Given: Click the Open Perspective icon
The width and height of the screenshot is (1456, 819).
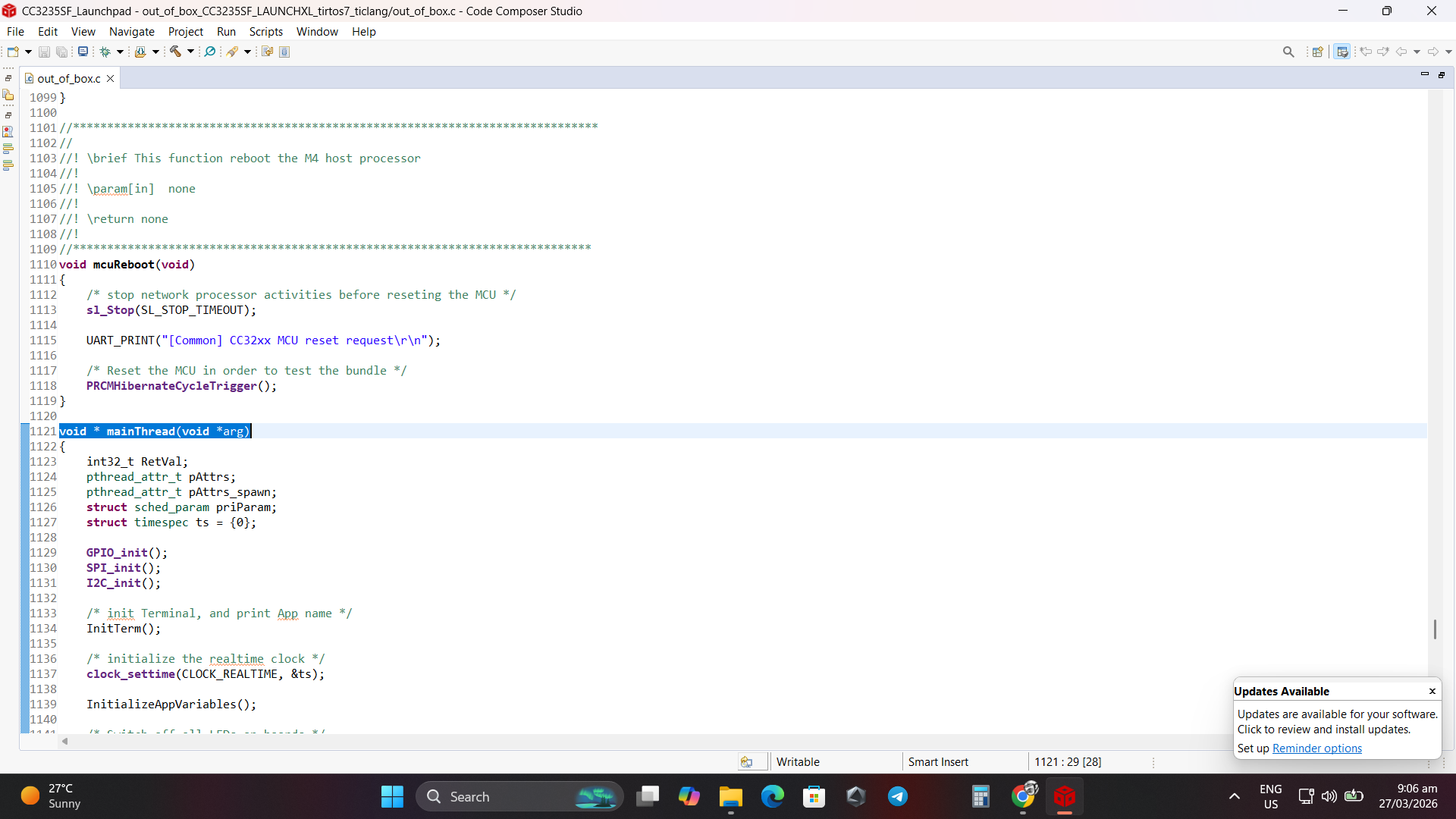Looking at the screenshot, I should tap(1318, 52).
